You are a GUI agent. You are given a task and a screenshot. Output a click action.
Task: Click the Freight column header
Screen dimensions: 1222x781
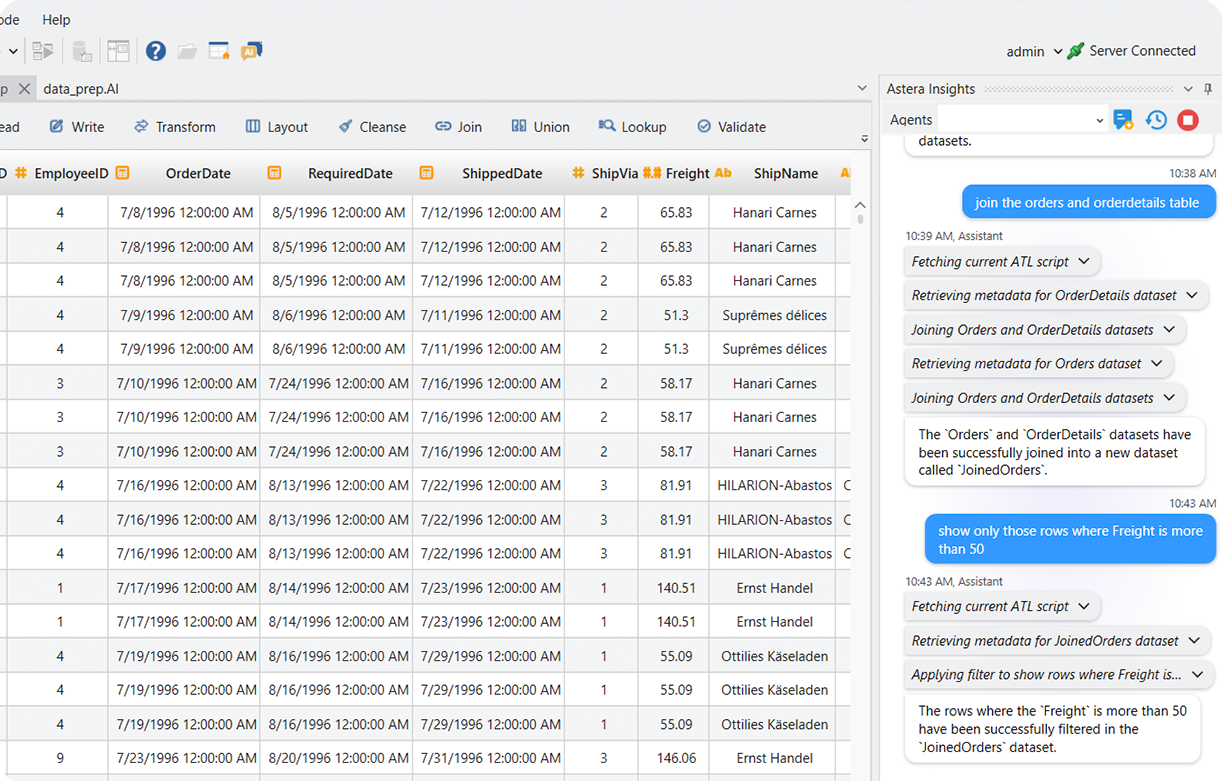tap(687, 173)
